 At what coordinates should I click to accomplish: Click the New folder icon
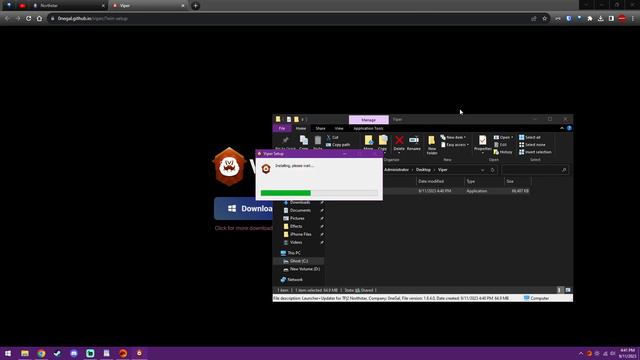431,141
